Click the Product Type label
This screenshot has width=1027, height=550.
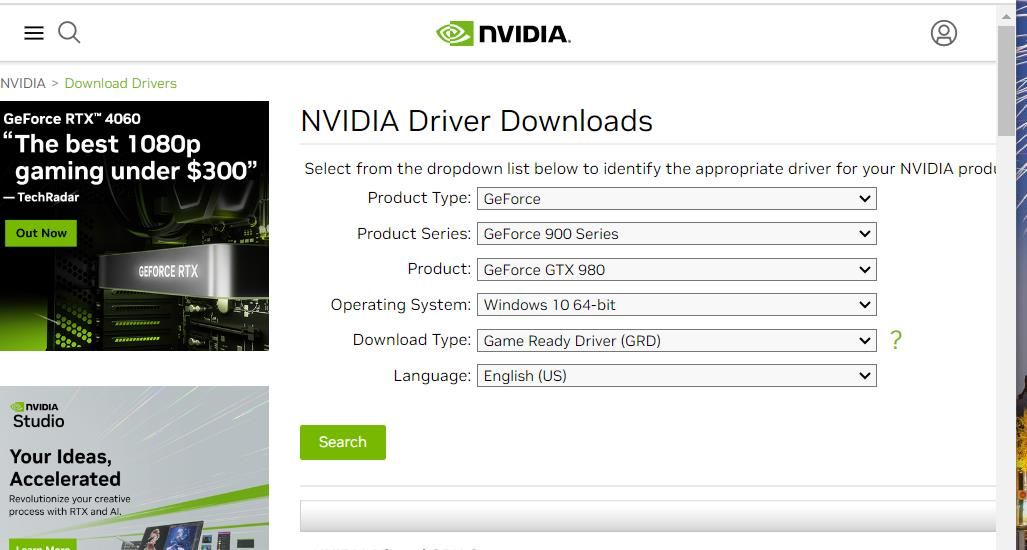pyautogui.click(x=419, y=198)
